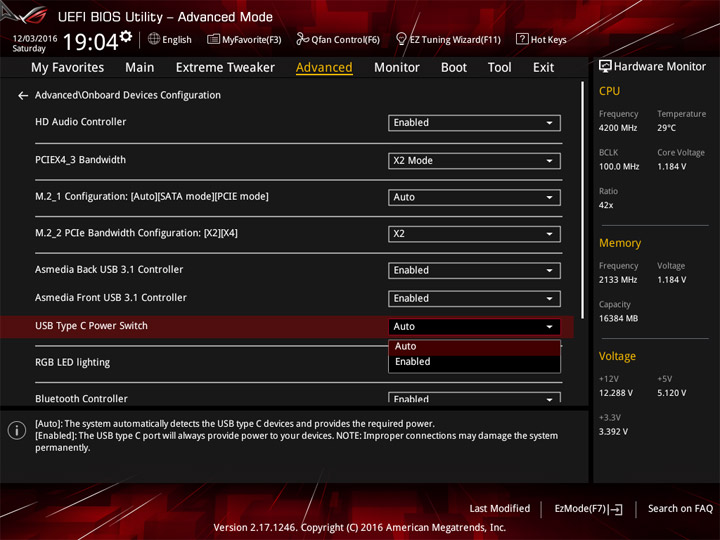Select the M.2_1 Configuration row label
The image size is (720, 540).
point(152,197)
